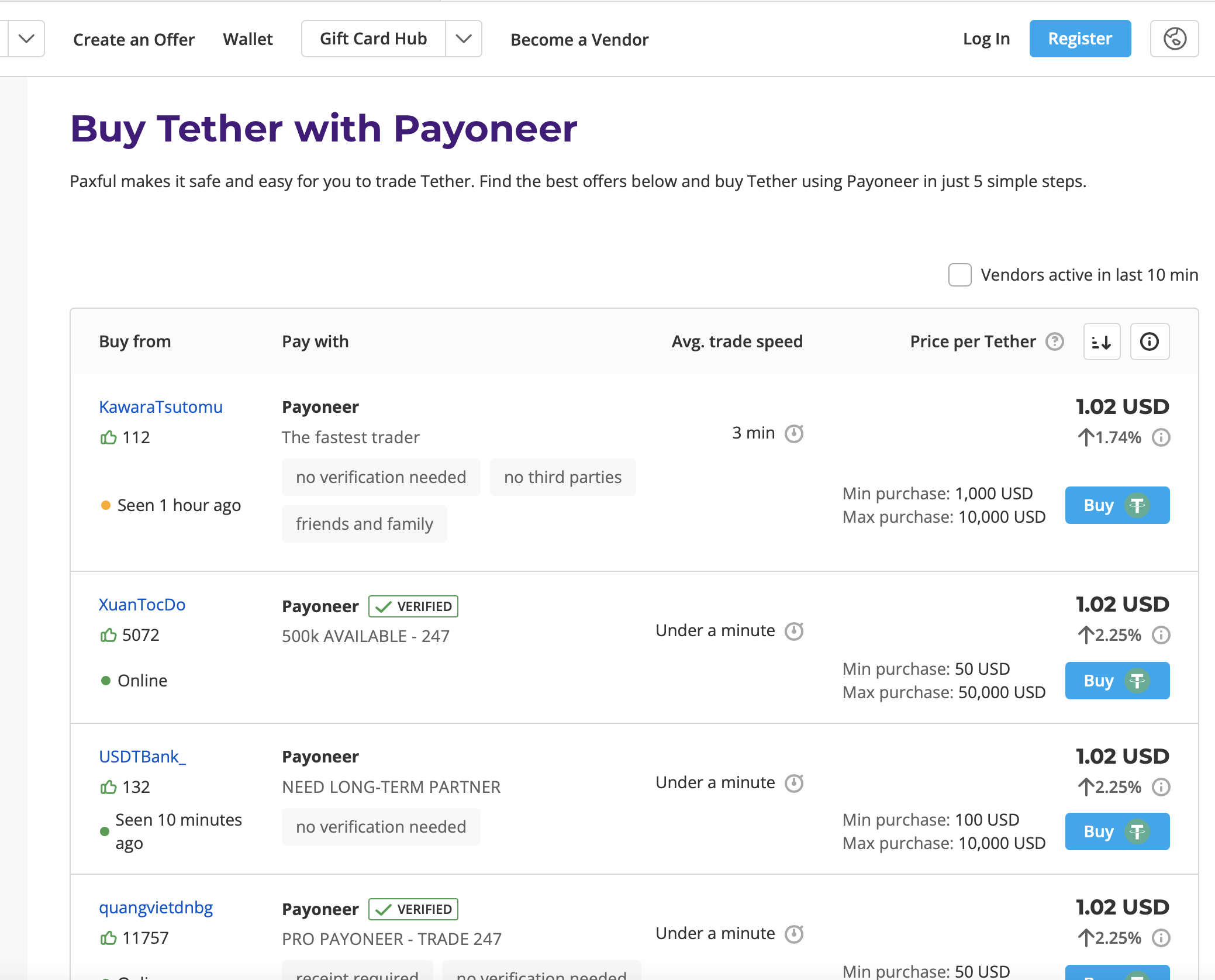
Task: Click 'Max purchase: 50,000 USD' text
Action: point(944,692)
